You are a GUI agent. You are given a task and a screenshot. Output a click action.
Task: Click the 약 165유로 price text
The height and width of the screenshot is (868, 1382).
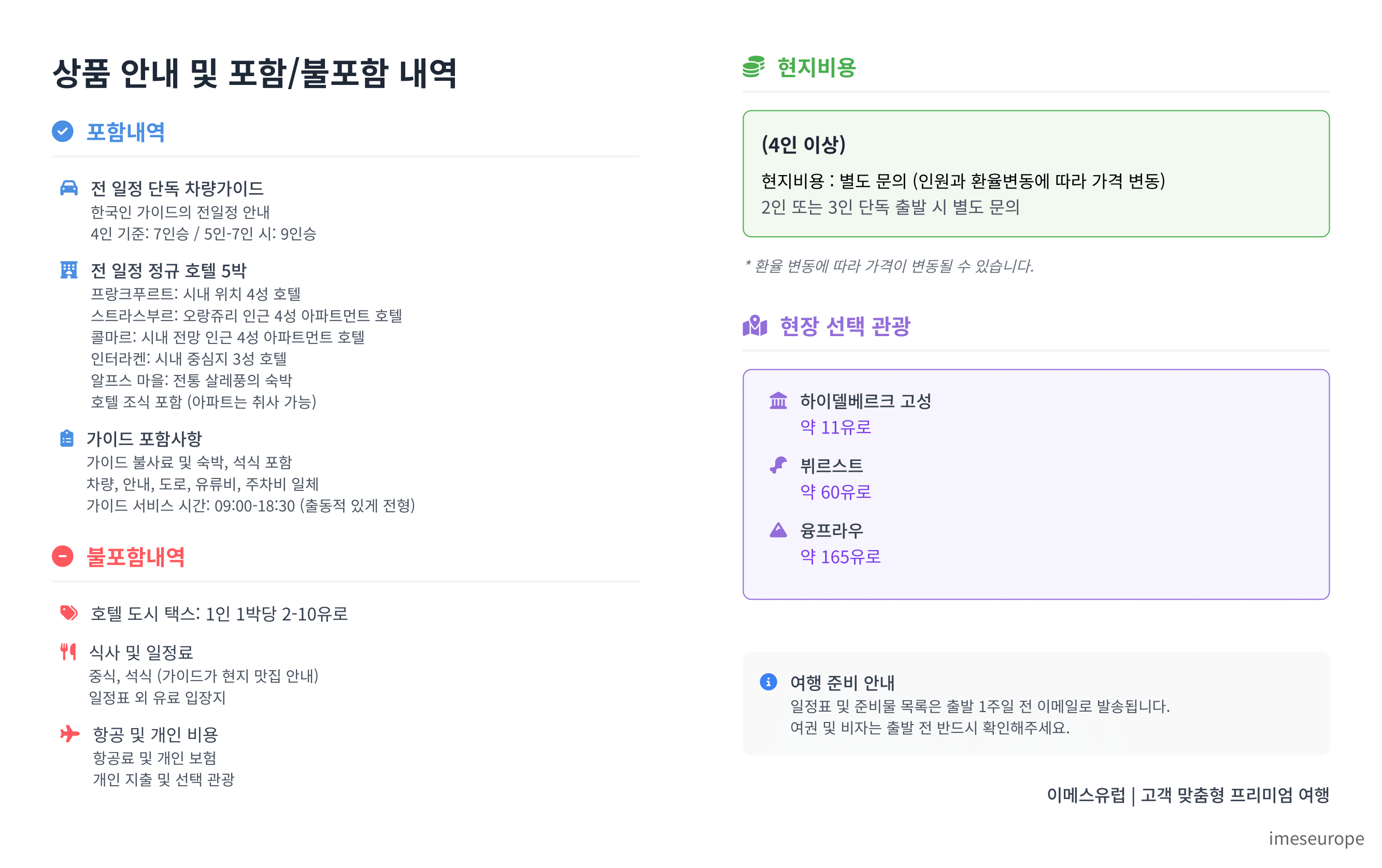(x=840, y=556)
